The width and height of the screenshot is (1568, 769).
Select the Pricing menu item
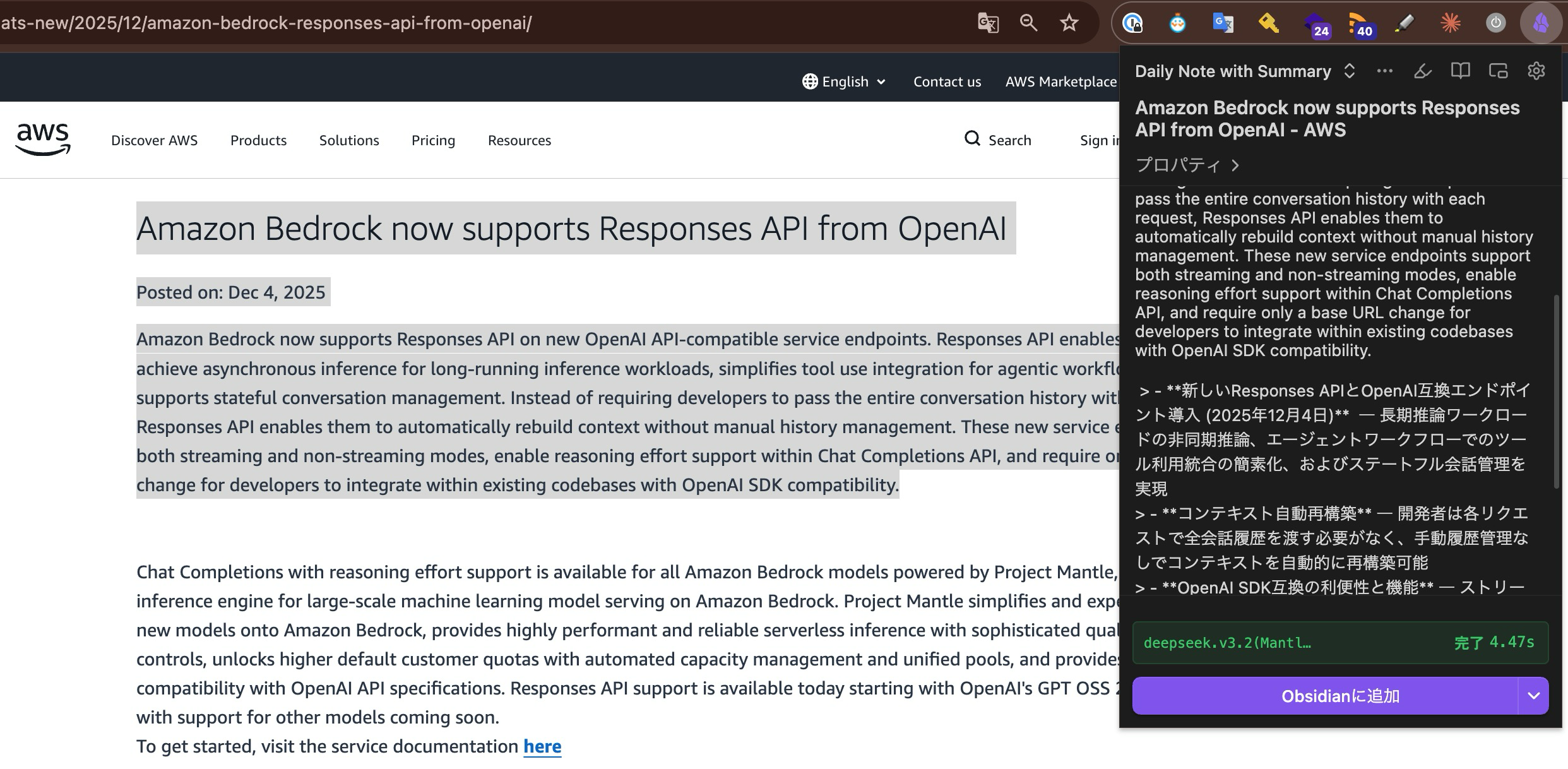(x=433, y=140)
